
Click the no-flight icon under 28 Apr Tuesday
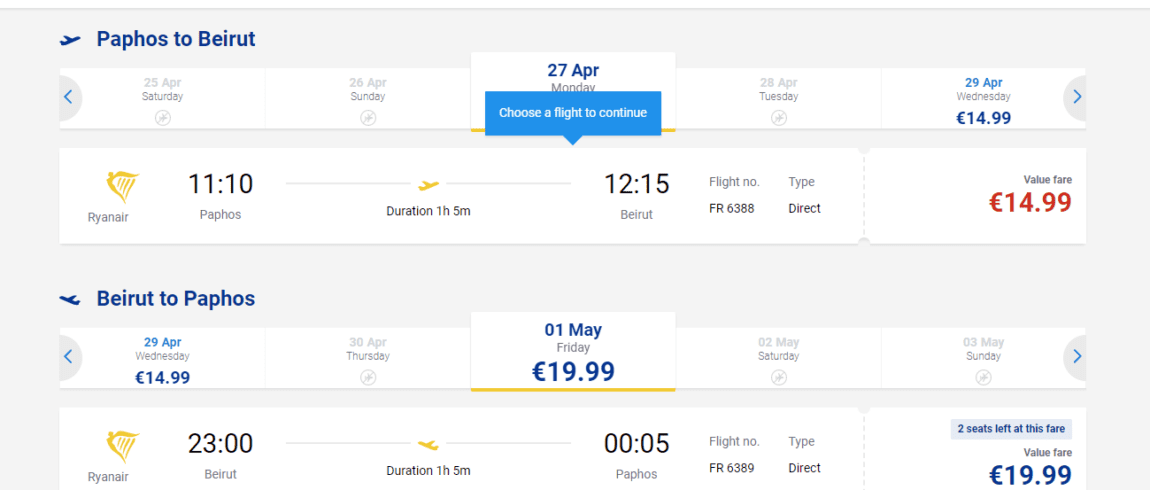pos(778,118)
